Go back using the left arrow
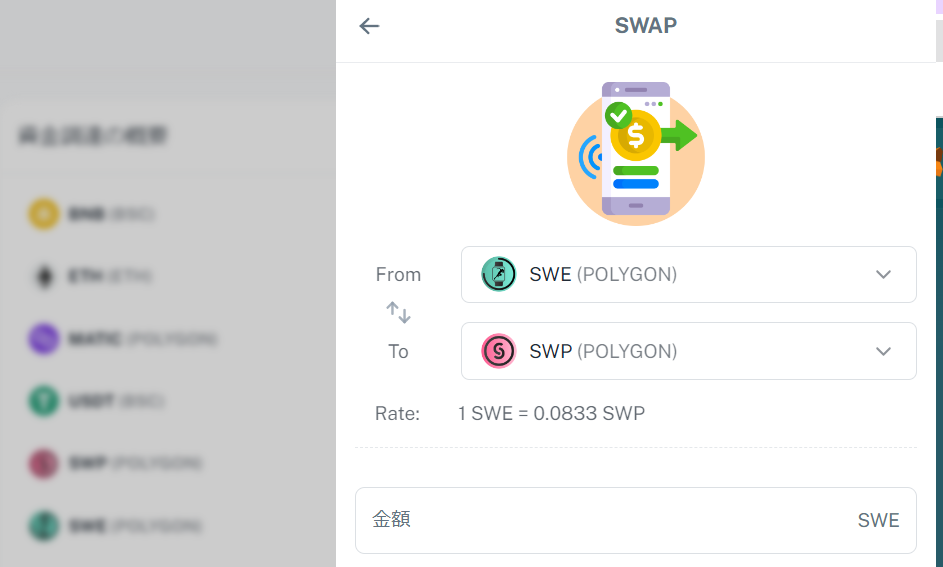The height and width of the screenshot is (567, 943). click(369, 26)
